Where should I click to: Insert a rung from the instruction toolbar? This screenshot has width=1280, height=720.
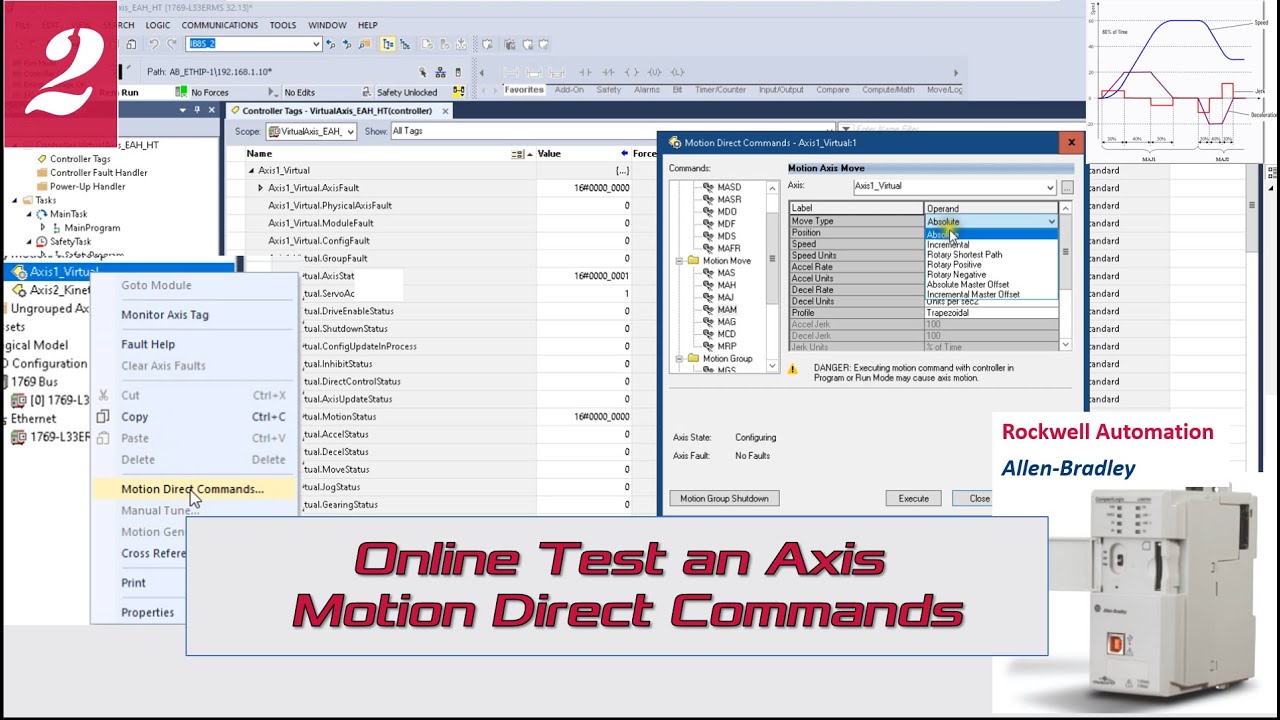[x=511, y=72]
